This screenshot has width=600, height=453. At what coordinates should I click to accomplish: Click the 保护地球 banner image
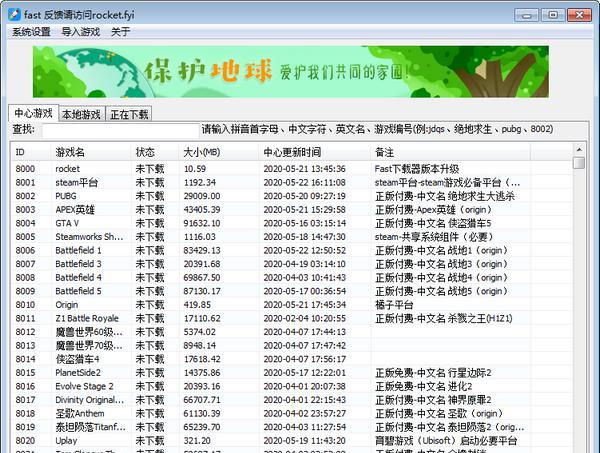[x=291, y=72]
